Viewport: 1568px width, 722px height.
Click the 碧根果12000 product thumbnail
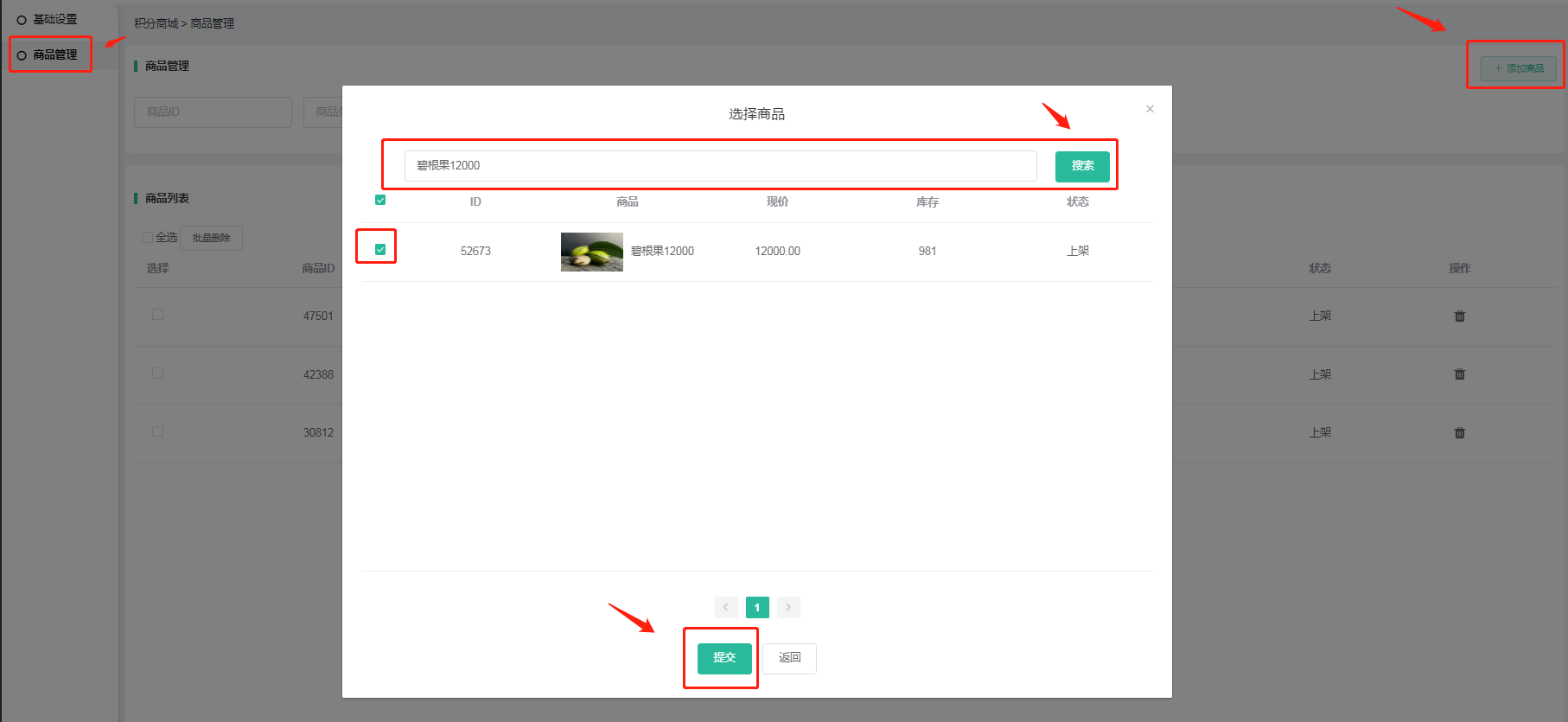pyautogui.click(x=591, y=252)
